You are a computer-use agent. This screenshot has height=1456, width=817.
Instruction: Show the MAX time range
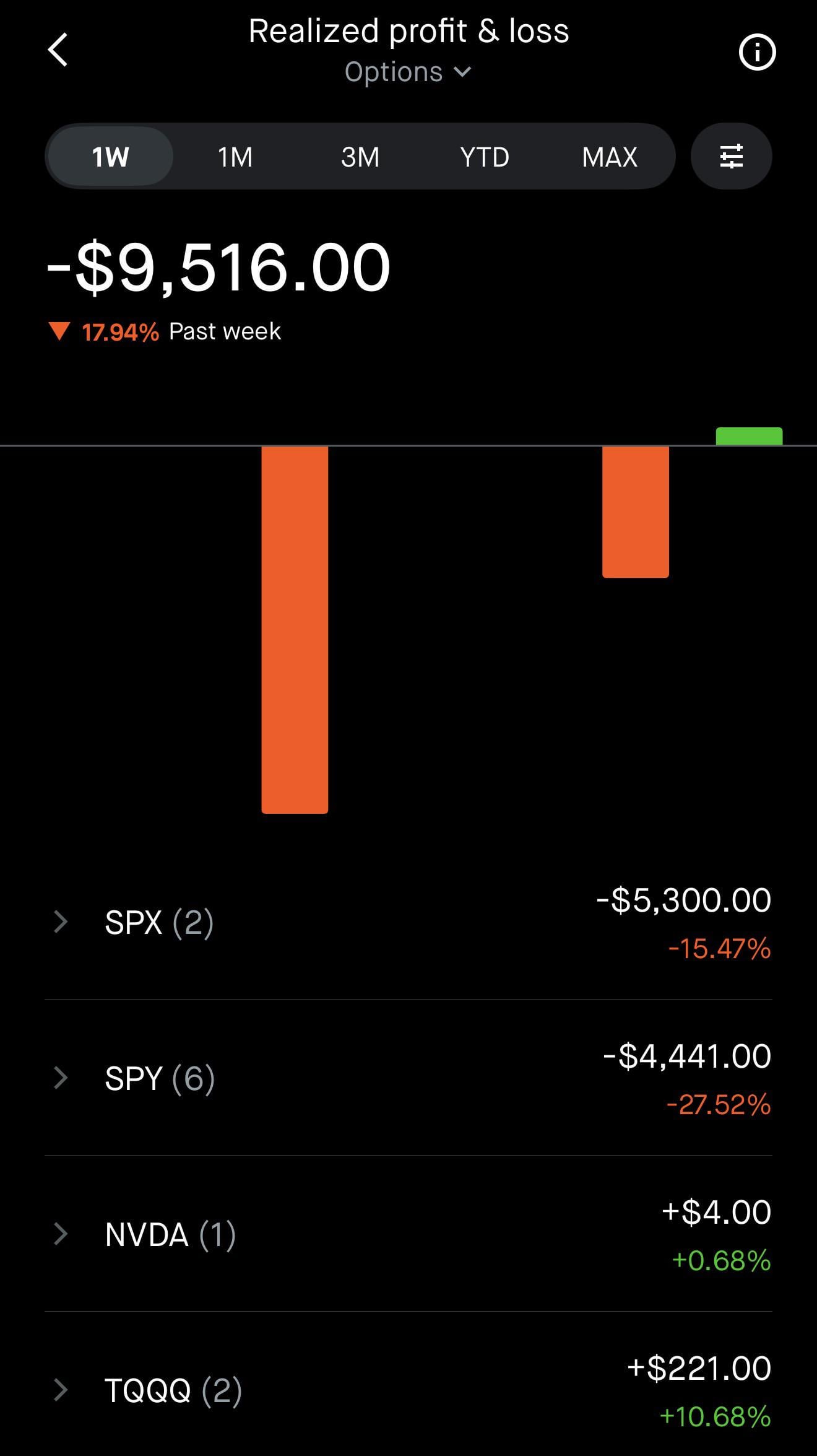[x=610, y=157]
